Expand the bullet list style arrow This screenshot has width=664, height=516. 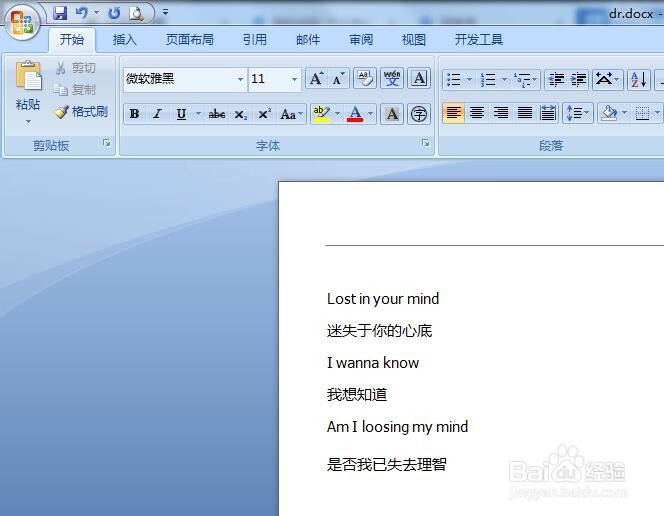pyautogui.click(x=469, y=79)
